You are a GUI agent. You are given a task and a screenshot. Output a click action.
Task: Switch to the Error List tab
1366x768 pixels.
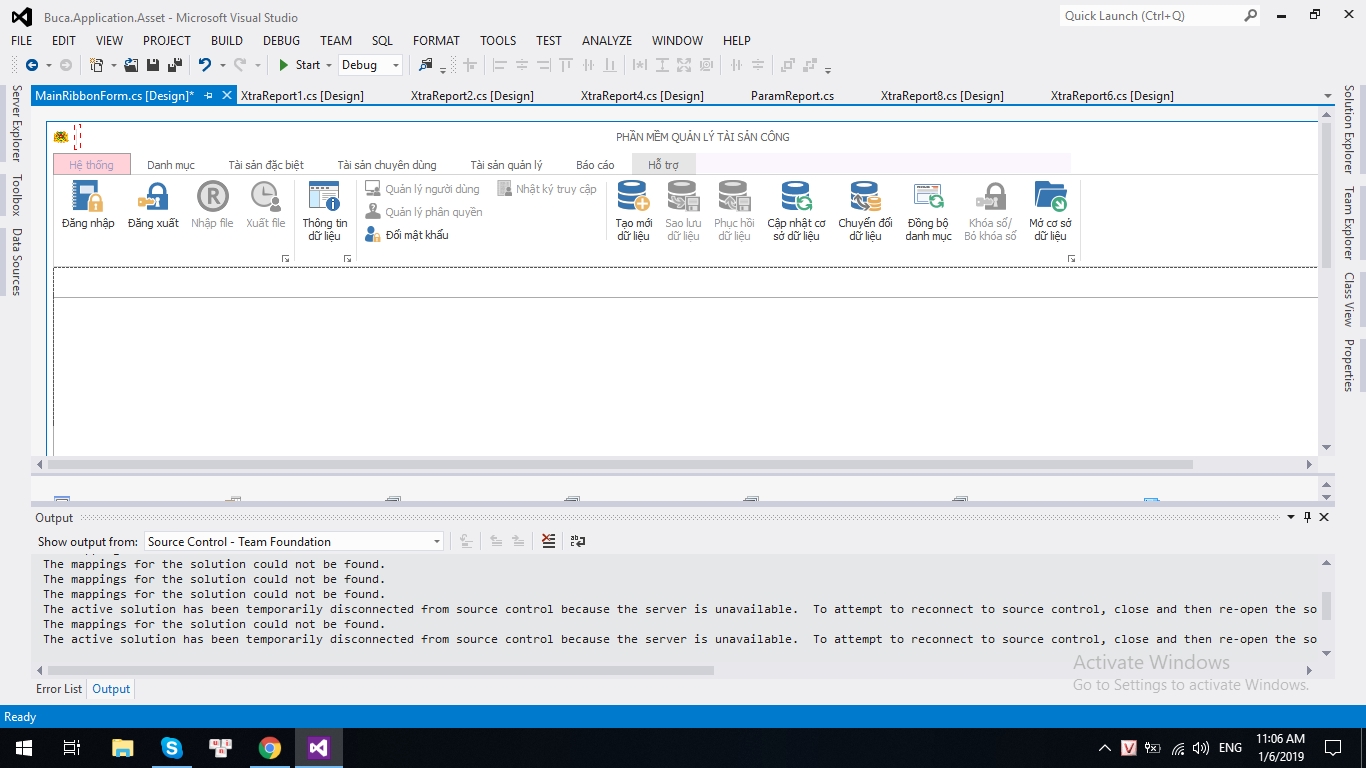(x=59, y=689)
